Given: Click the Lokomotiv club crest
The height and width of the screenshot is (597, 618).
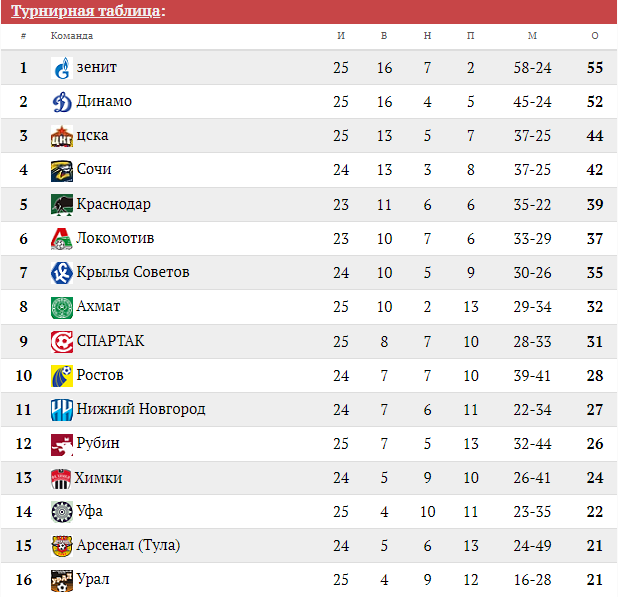Looking at the screenshot, I should pyautogui.click(x=62, y=239).
